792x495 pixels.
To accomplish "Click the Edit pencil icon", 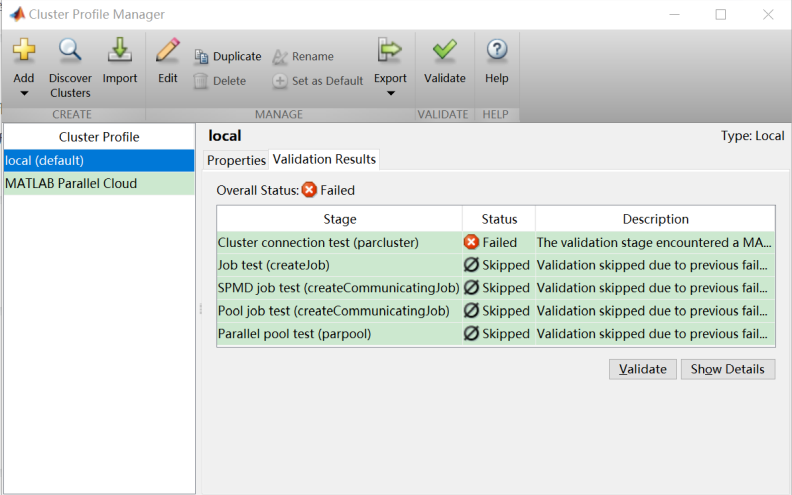I will coord(168,50).
